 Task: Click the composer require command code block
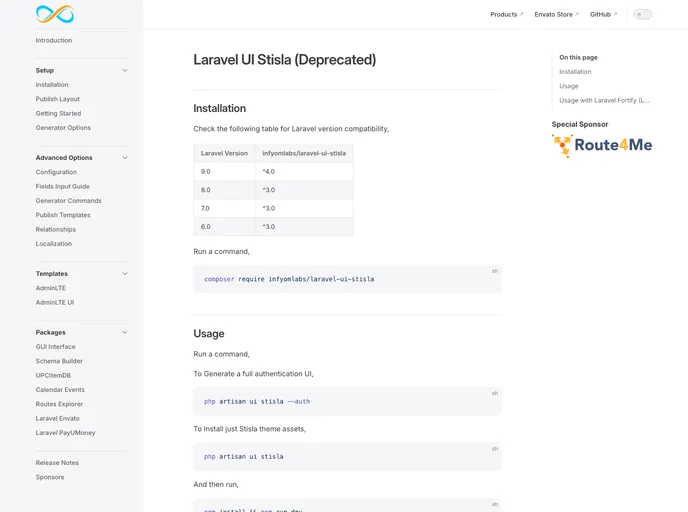(x=347, y=279)
